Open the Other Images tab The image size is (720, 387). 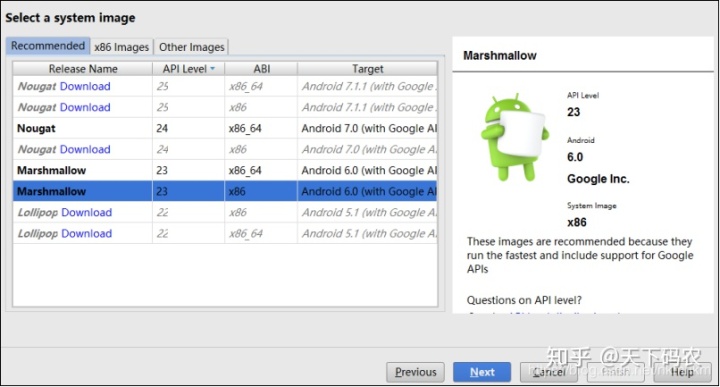(x=191, y=47)
